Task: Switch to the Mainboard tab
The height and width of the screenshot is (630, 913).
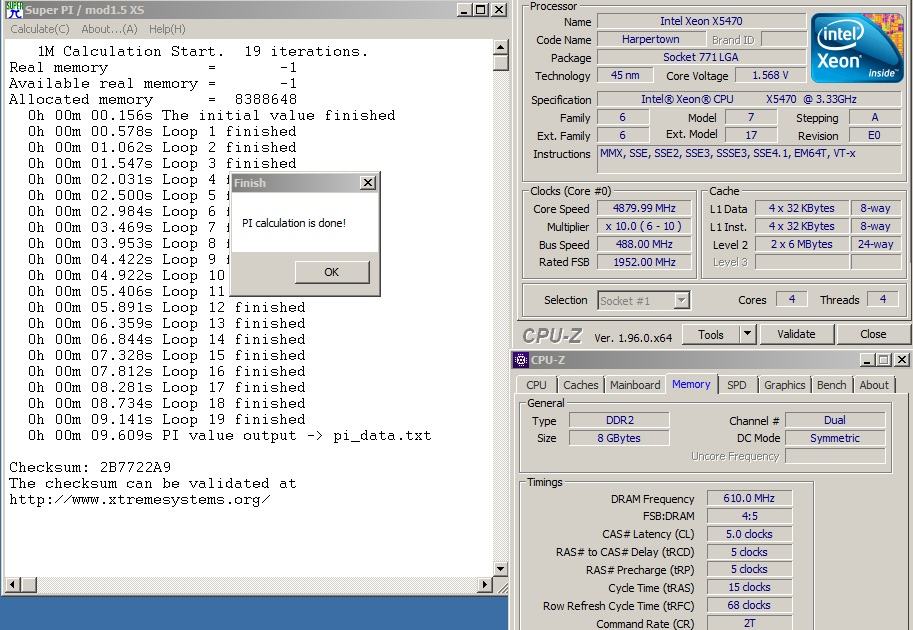Action: tap(635, 385)
